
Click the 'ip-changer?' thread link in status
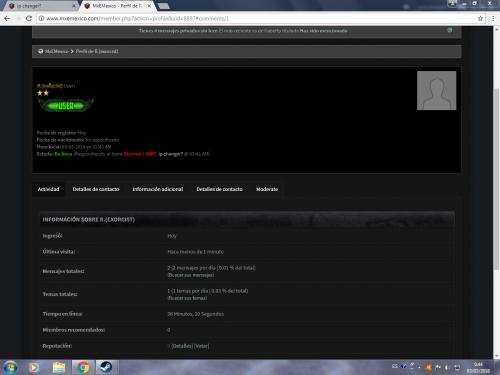point(171,154)
